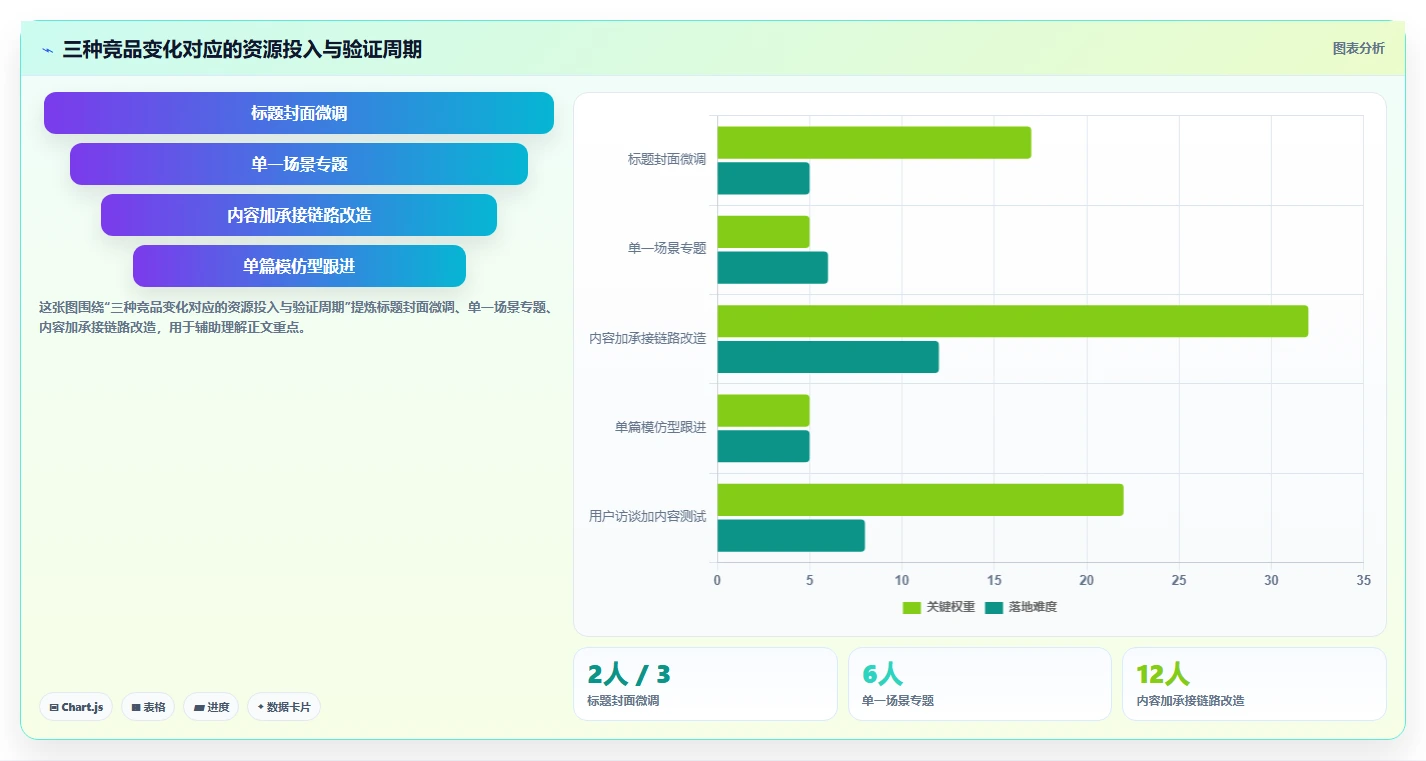Open the 2人 / 3 stat card
This screenshot has width=1426, height=761.
[705, 684]
